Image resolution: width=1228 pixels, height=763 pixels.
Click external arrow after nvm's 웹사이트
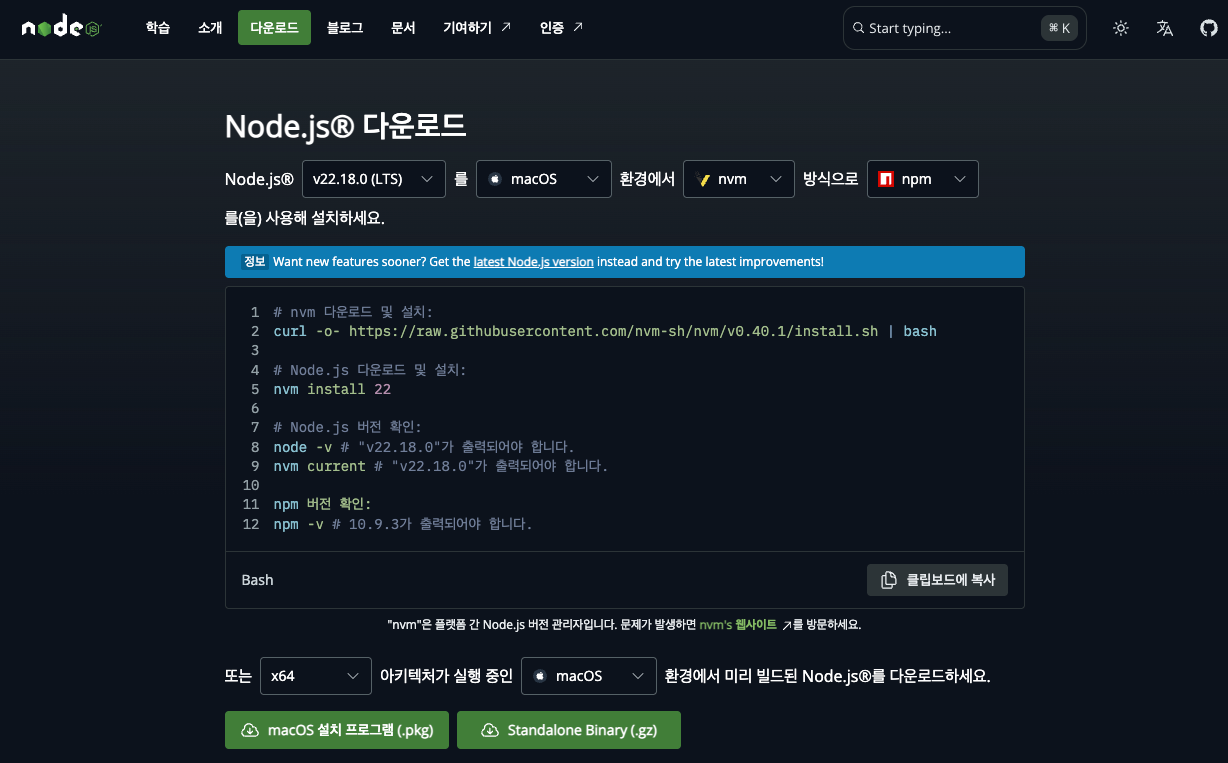pyautogui.click(x=787, y=625)
